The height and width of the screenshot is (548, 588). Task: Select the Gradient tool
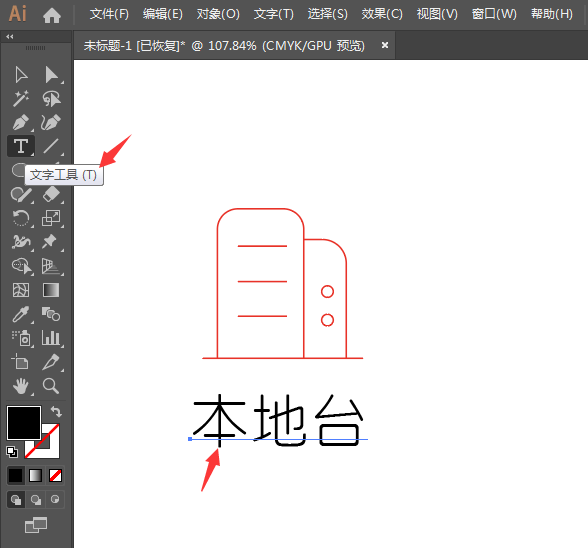[x=51, y=290]
